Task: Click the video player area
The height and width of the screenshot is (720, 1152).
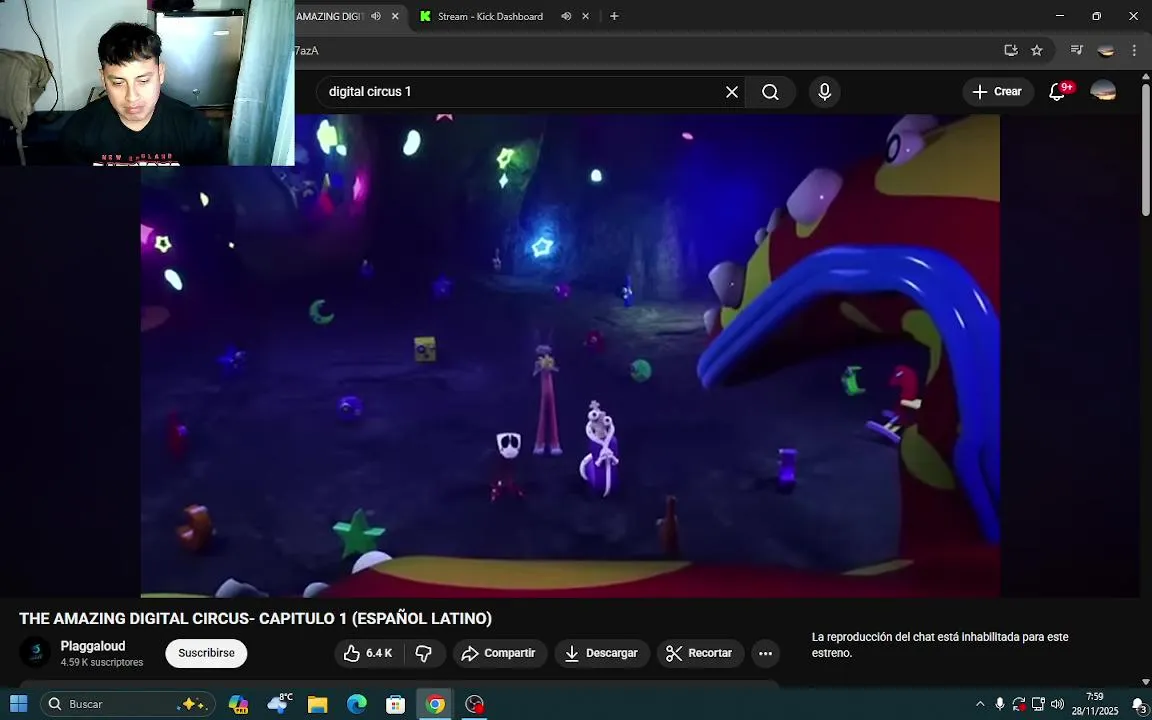Action: [570, 356]
